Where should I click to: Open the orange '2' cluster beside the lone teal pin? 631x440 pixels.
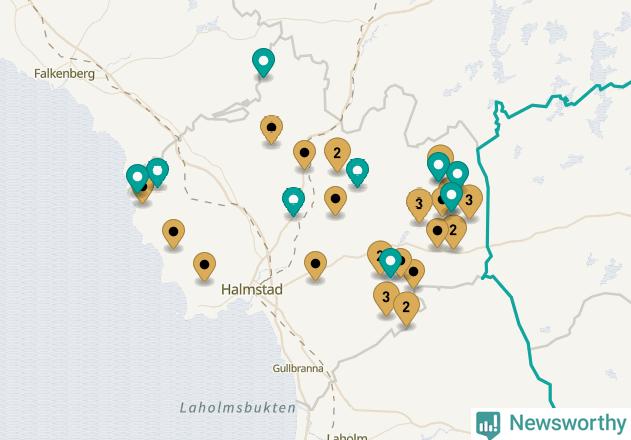(337, 155)
